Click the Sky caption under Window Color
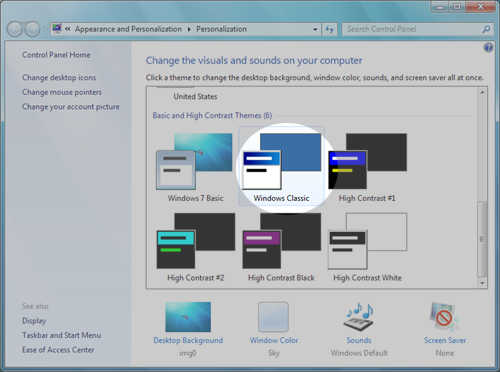Image resolution: width=500 pixels, height=372 pixels. (274, 353)
